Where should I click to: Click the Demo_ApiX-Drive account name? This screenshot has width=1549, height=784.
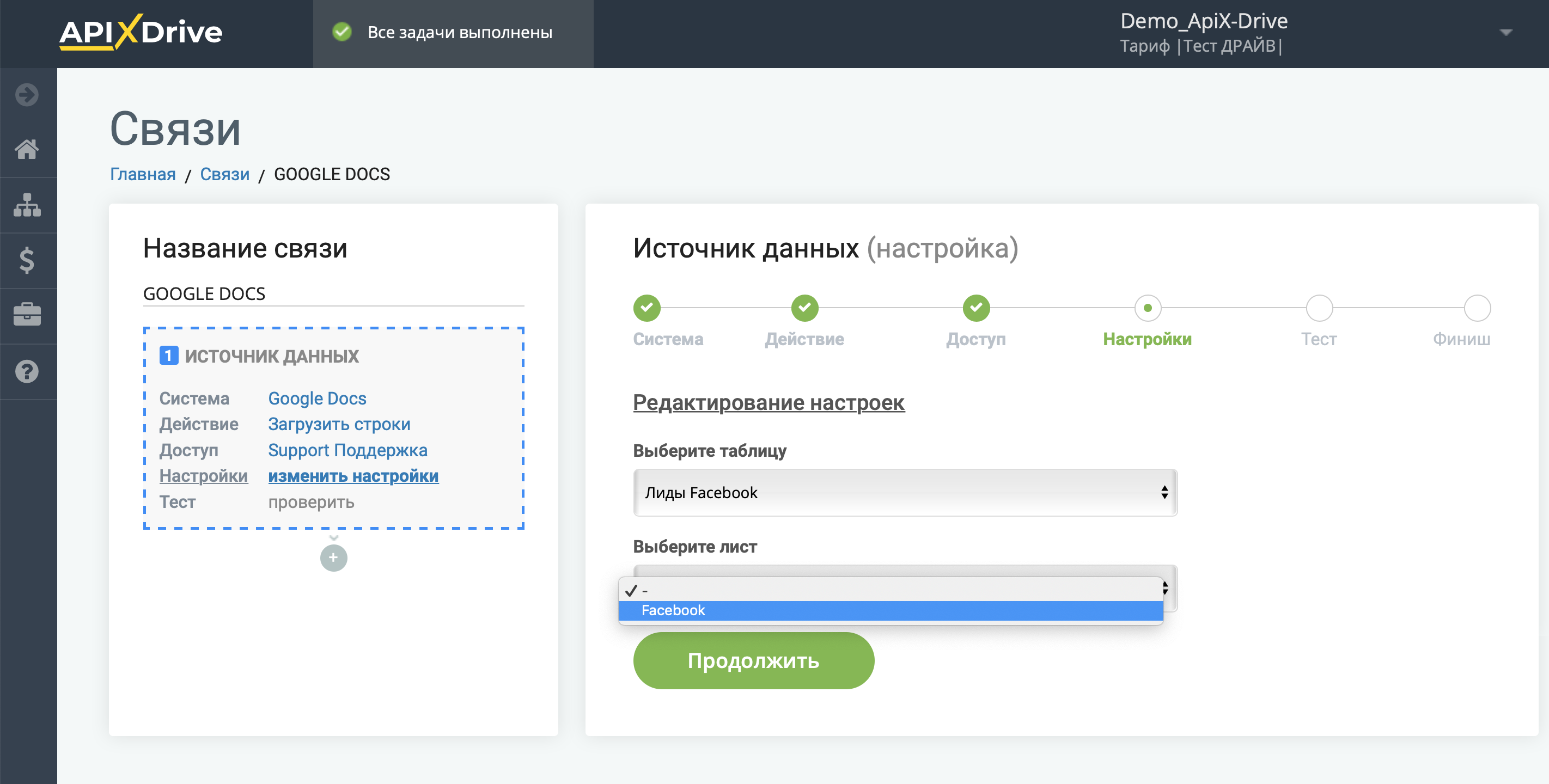click(1203, 21)
